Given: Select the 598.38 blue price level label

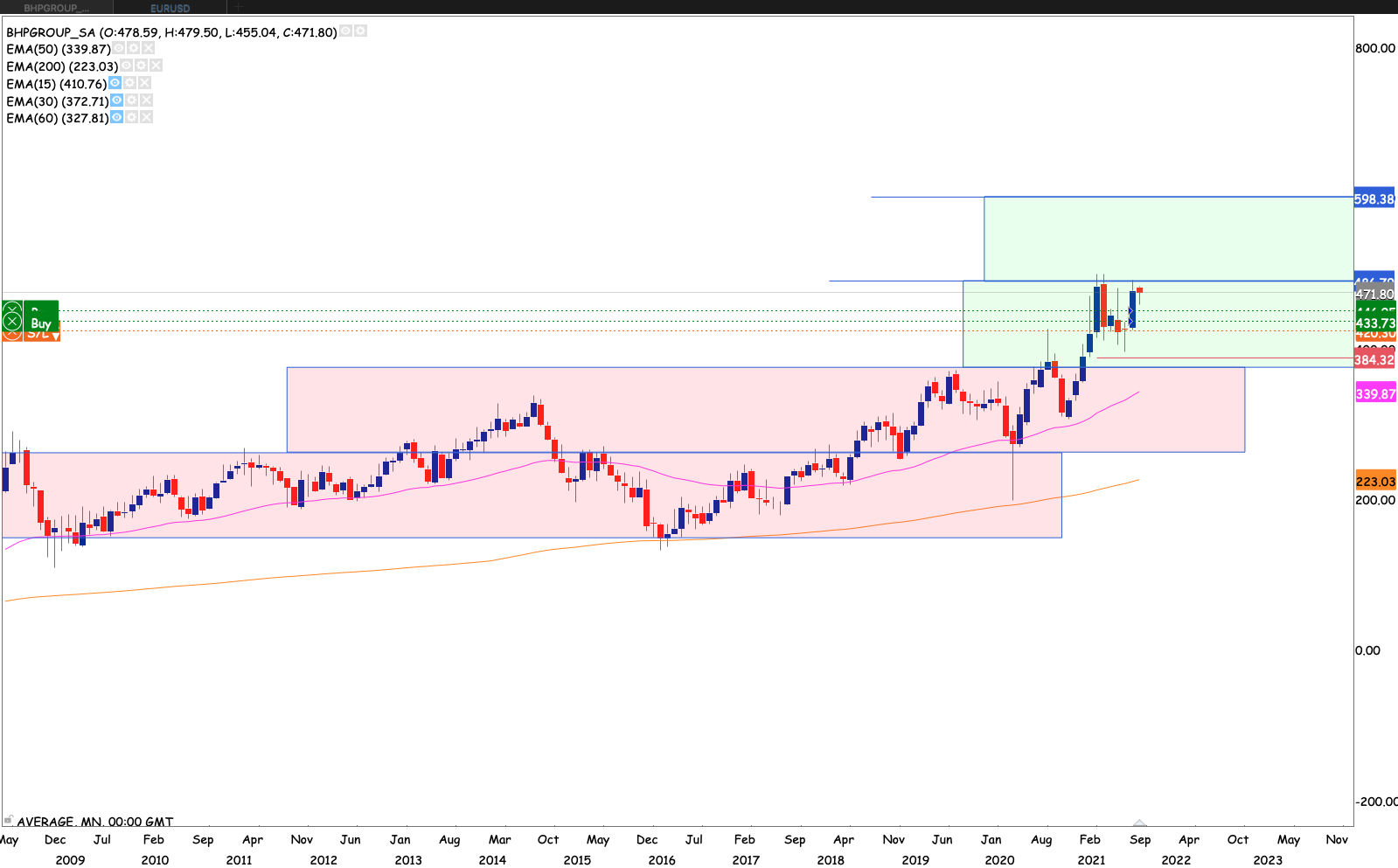Looking at the screenshot, I should click(1374, 199).
